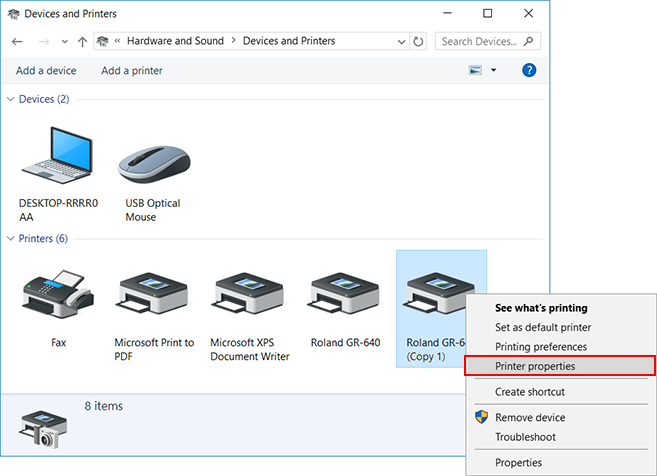Viewport: 657px width, 476px height.
Task: Select the Microsoft Print to PDF printer icon
Action: coord(151,293)
